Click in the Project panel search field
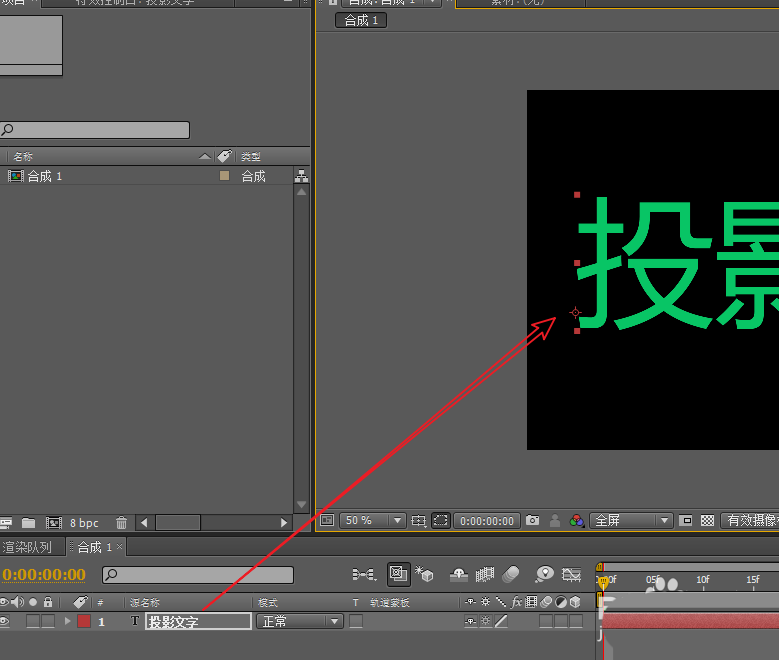The image size is (779, 660). [94, 130]
